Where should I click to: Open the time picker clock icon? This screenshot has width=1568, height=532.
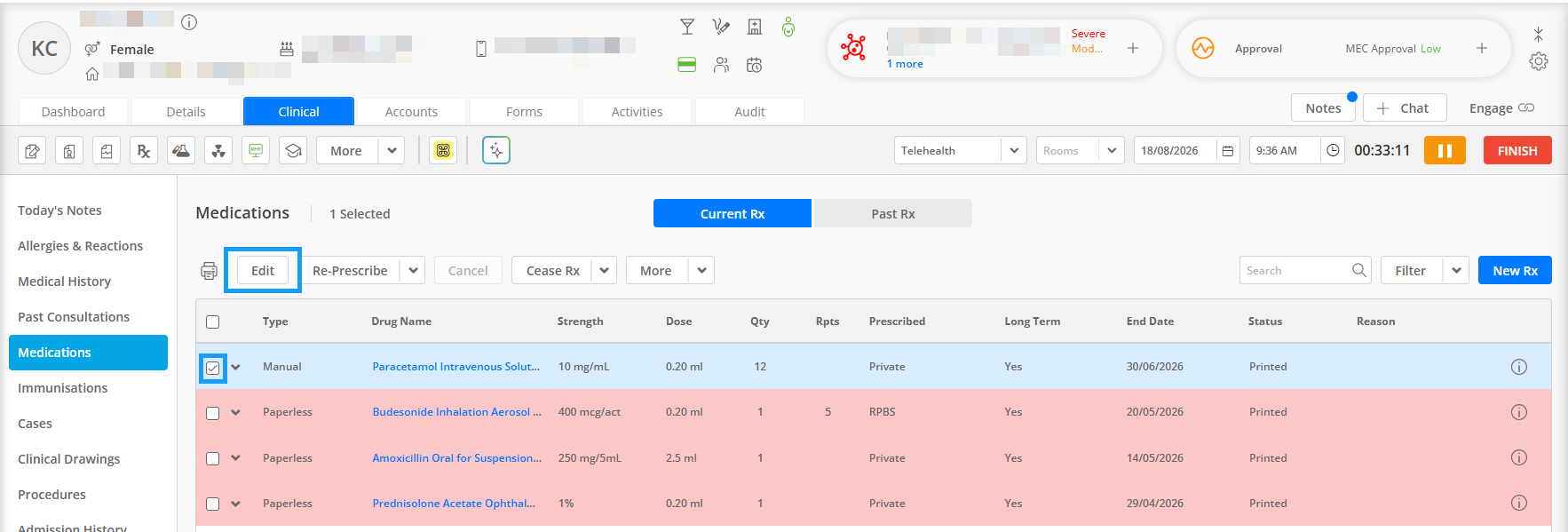pyautogui.click(x=1333, y=151)
